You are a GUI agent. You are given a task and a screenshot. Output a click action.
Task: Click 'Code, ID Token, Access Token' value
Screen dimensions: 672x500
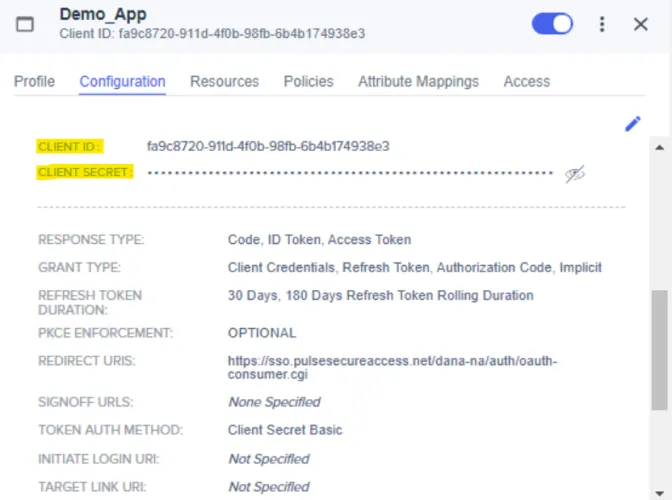[319, 240]
